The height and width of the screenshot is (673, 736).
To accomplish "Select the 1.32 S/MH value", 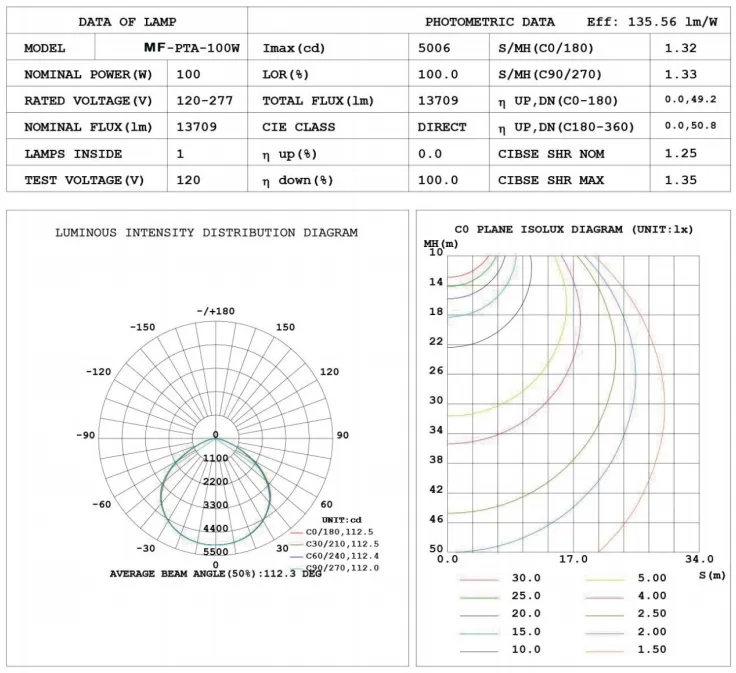I will click(681, 48).
